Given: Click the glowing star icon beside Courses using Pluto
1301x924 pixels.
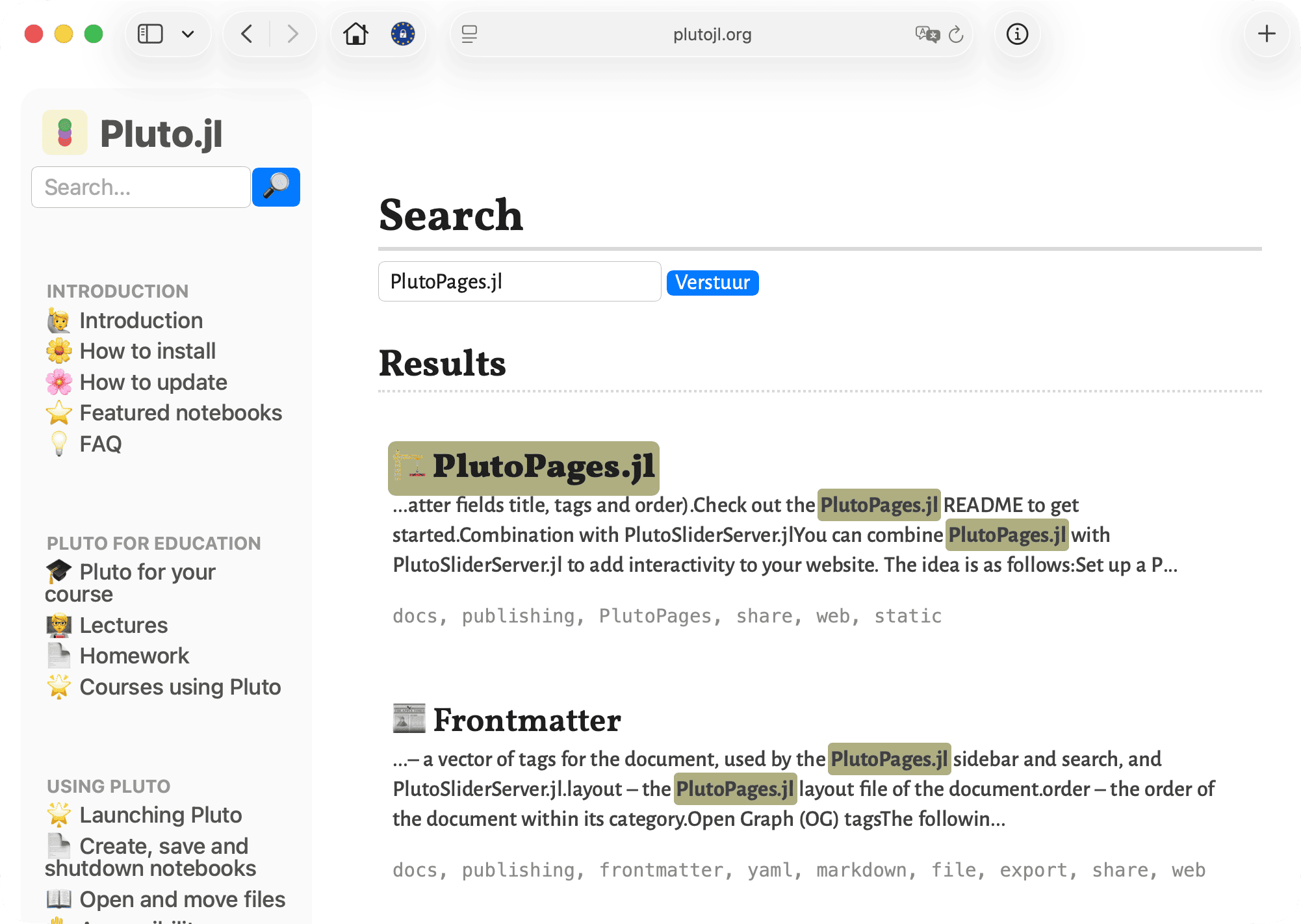Looking at the screenshot, I should [x=59, y=687].
